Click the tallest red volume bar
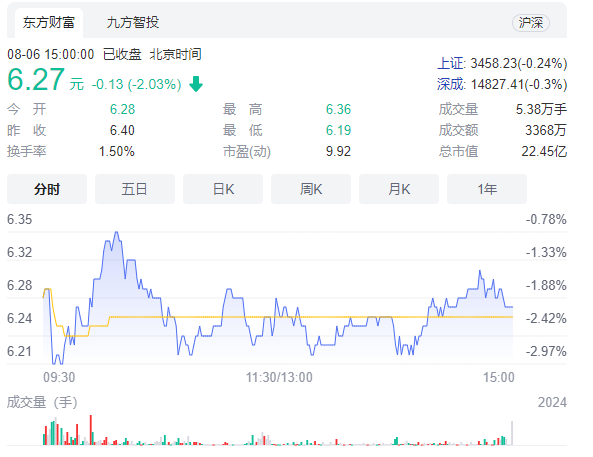The height and width of the screenshot is (457, 593). click(91, 430)
